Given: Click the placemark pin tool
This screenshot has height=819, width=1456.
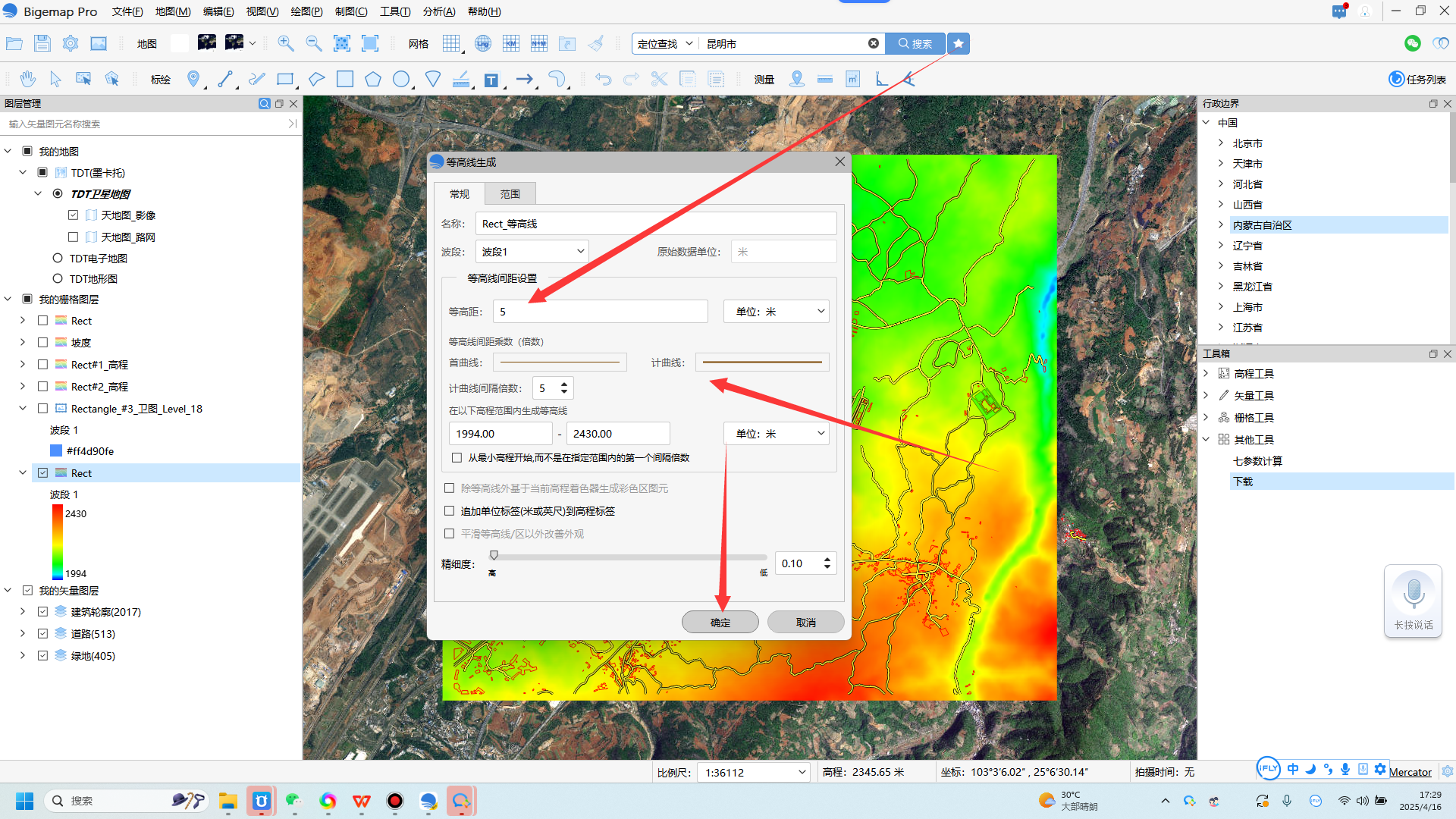Looking at the screenshot, I should (193, 79).
